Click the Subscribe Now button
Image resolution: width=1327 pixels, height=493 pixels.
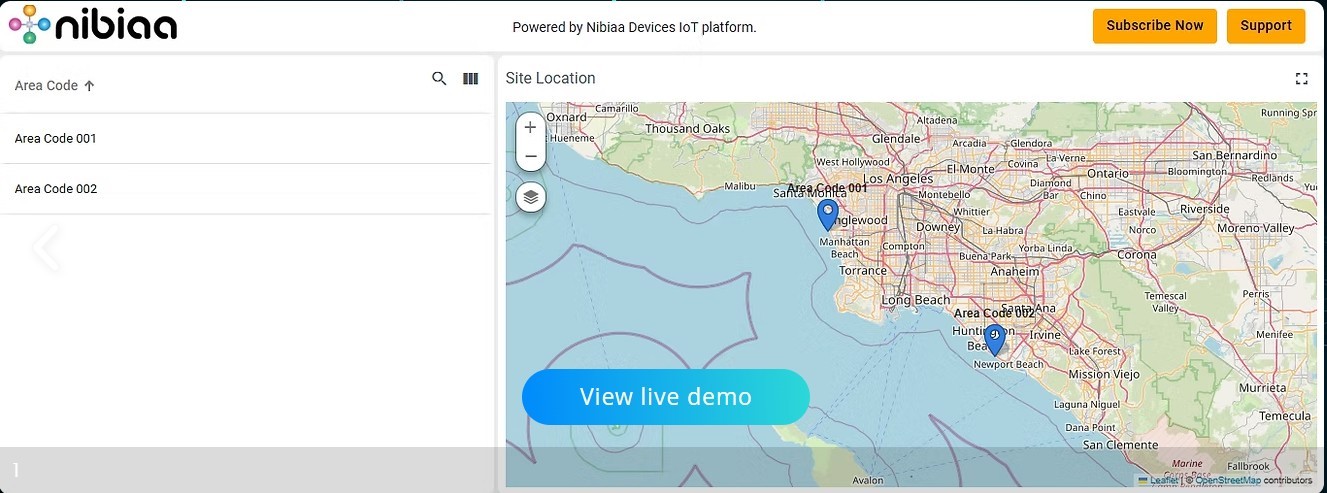pyautogui.click(x=1154, y=26)
